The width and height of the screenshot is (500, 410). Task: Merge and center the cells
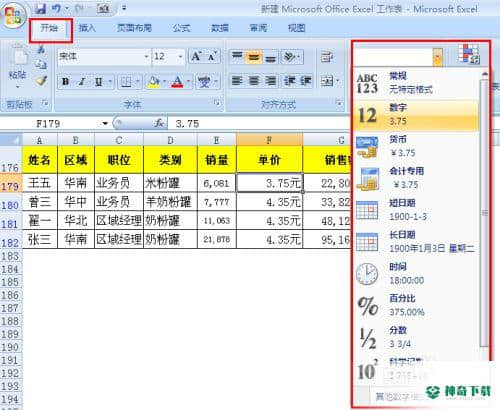coord(328,81)
